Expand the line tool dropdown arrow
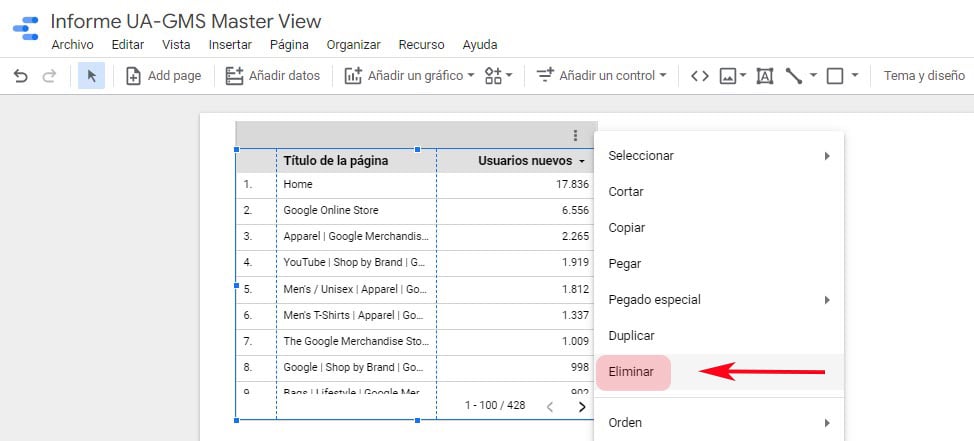Image resolution: width=974 pixels, height=441 pixels. [813, 76]
